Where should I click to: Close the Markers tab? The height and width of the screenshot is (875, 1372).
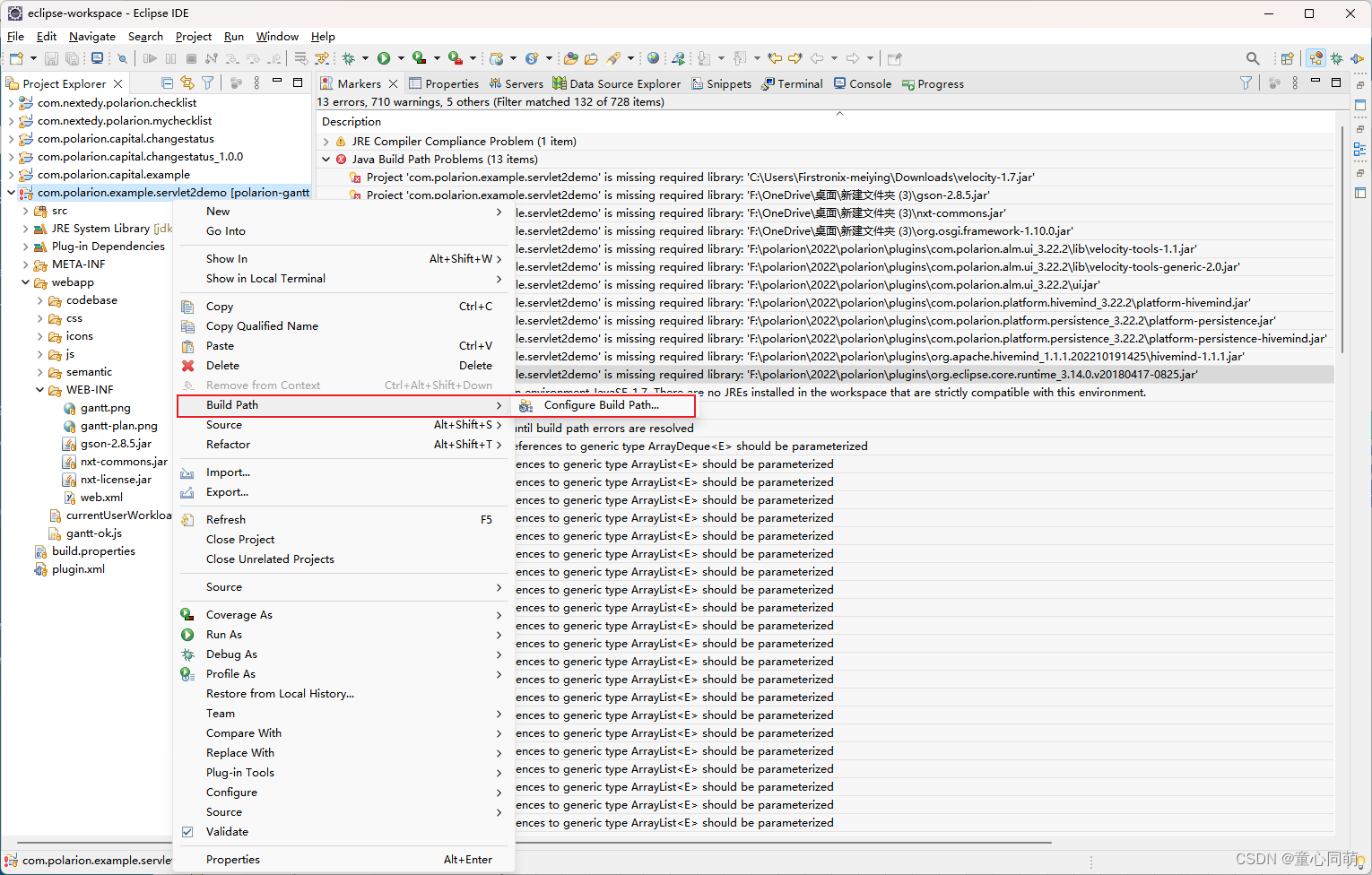point(393,83)
